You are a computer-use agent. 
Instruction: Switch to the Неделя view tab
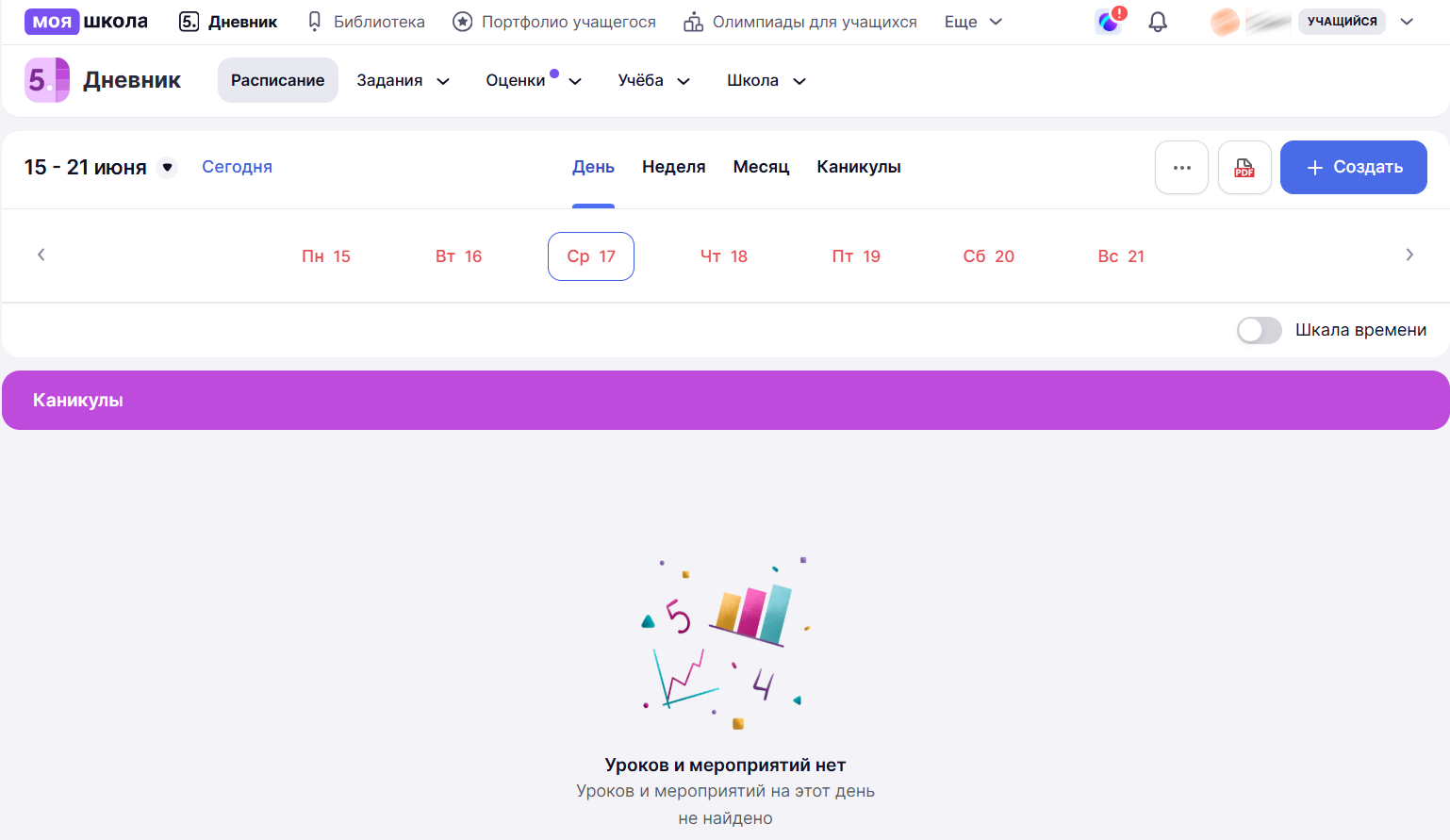[673, 167]
